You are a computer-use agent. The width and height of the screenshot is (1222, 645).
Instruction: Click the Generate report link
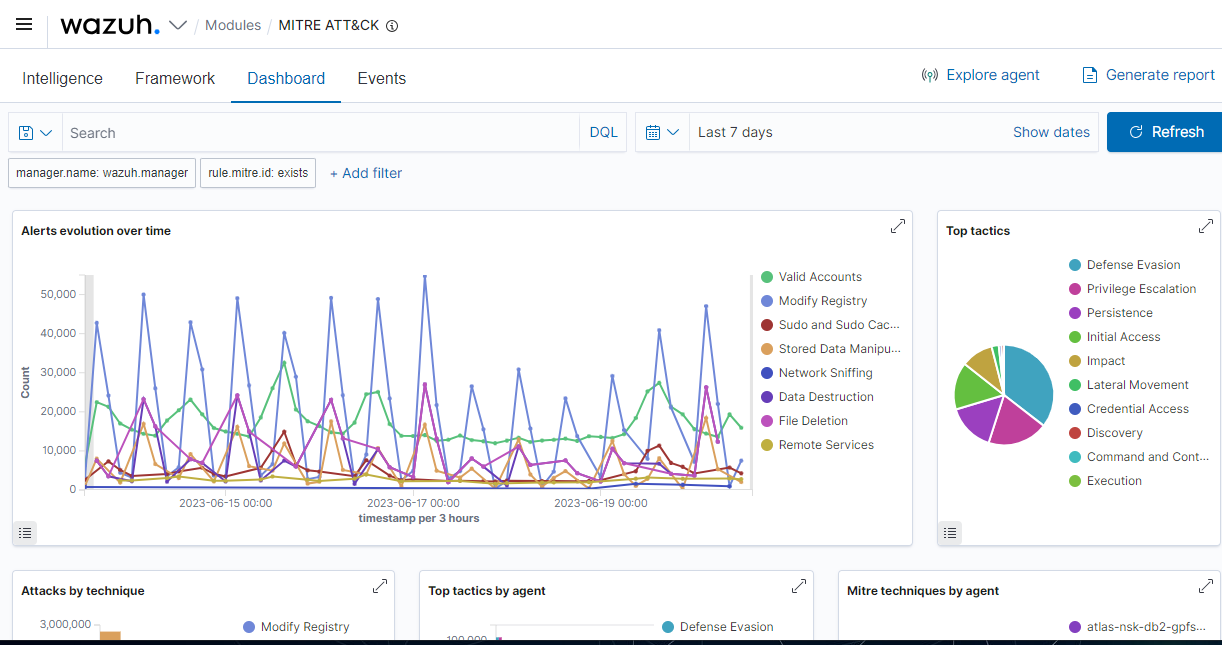[x=1149, y=75]
